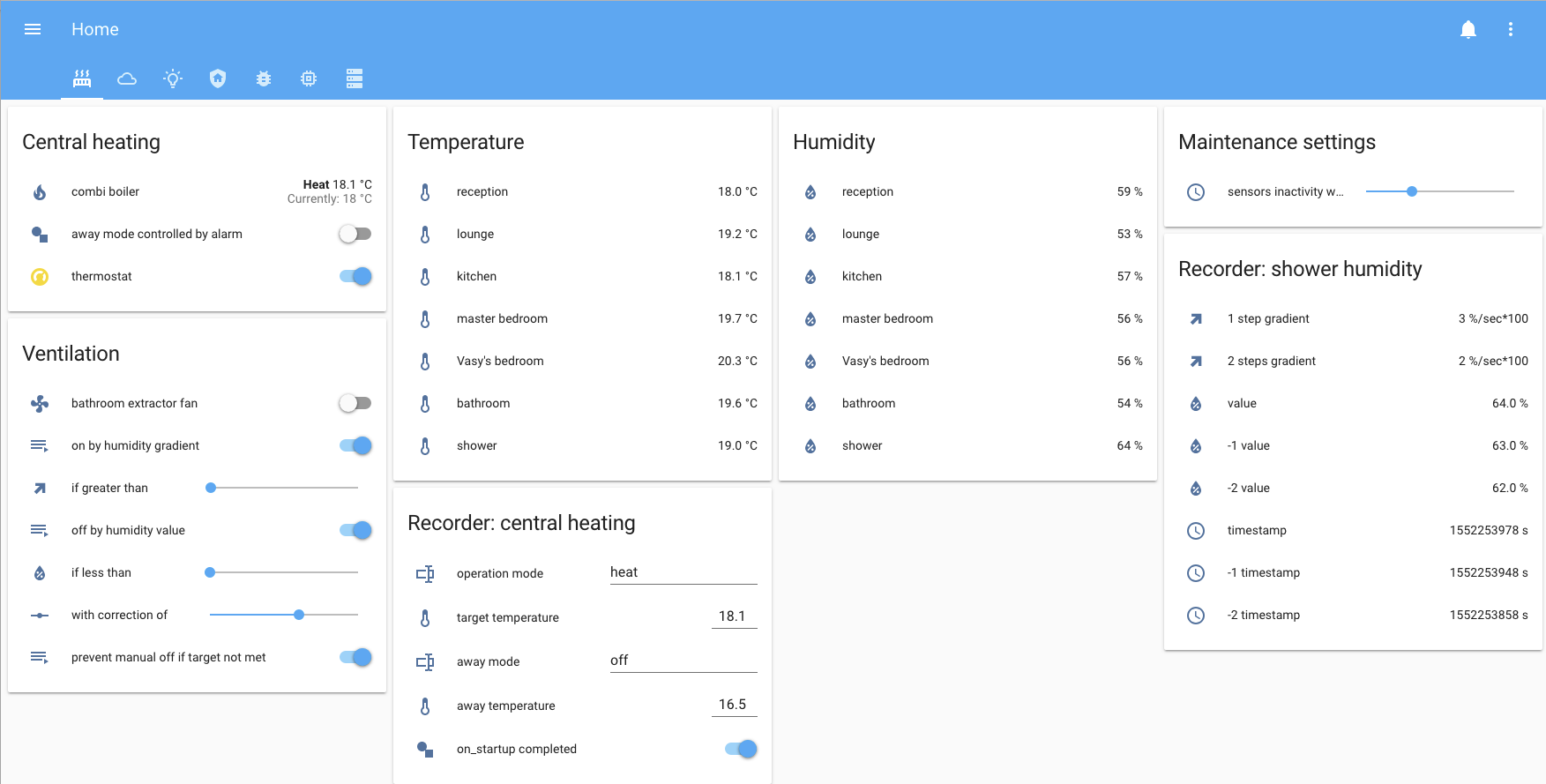This screenshot has height=784, width=1546.
Task: Enable the bathroom extractor fan
Action: 355,403
